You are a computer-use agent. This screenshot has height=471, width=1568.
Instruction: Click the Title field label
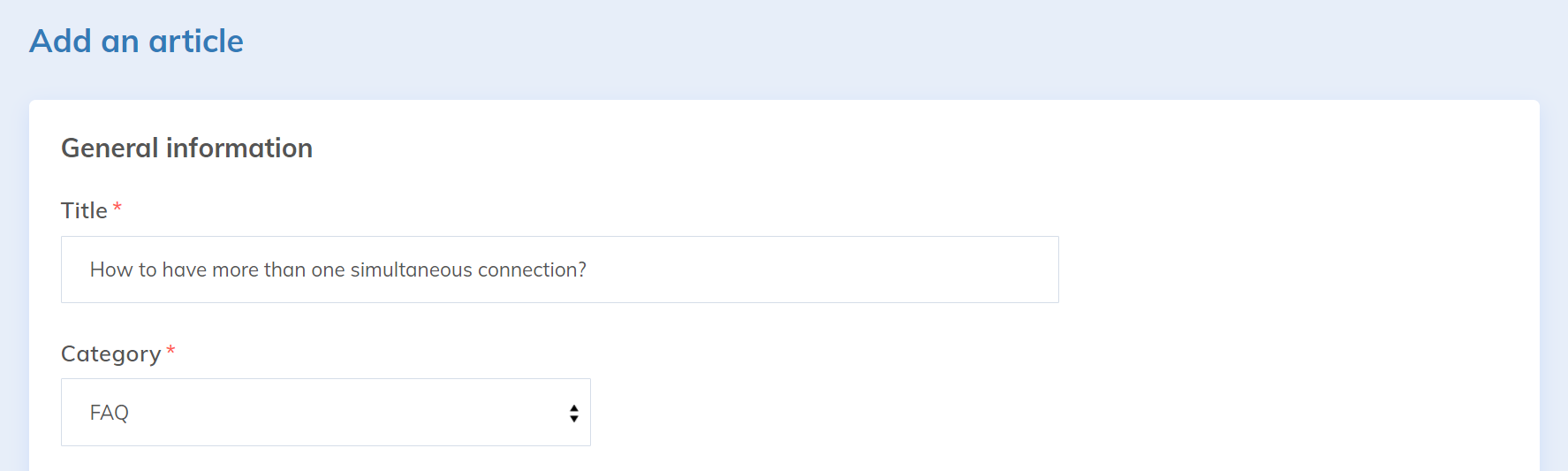point(84,210)
